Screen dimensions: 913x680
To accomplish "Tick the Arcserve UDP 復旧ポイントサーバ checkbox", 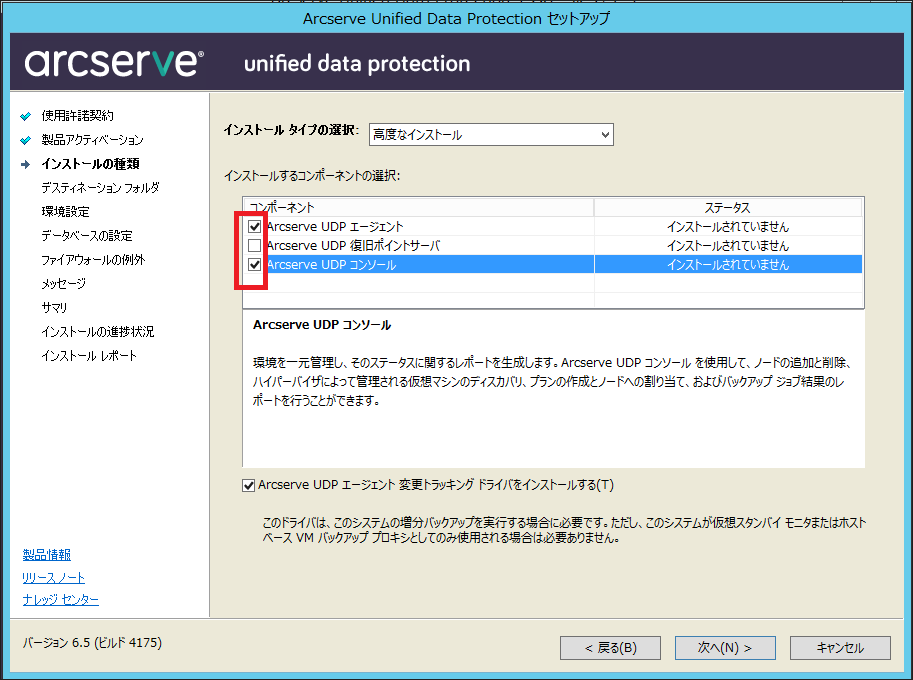I will pyautogui.click(x=254, y=245).
